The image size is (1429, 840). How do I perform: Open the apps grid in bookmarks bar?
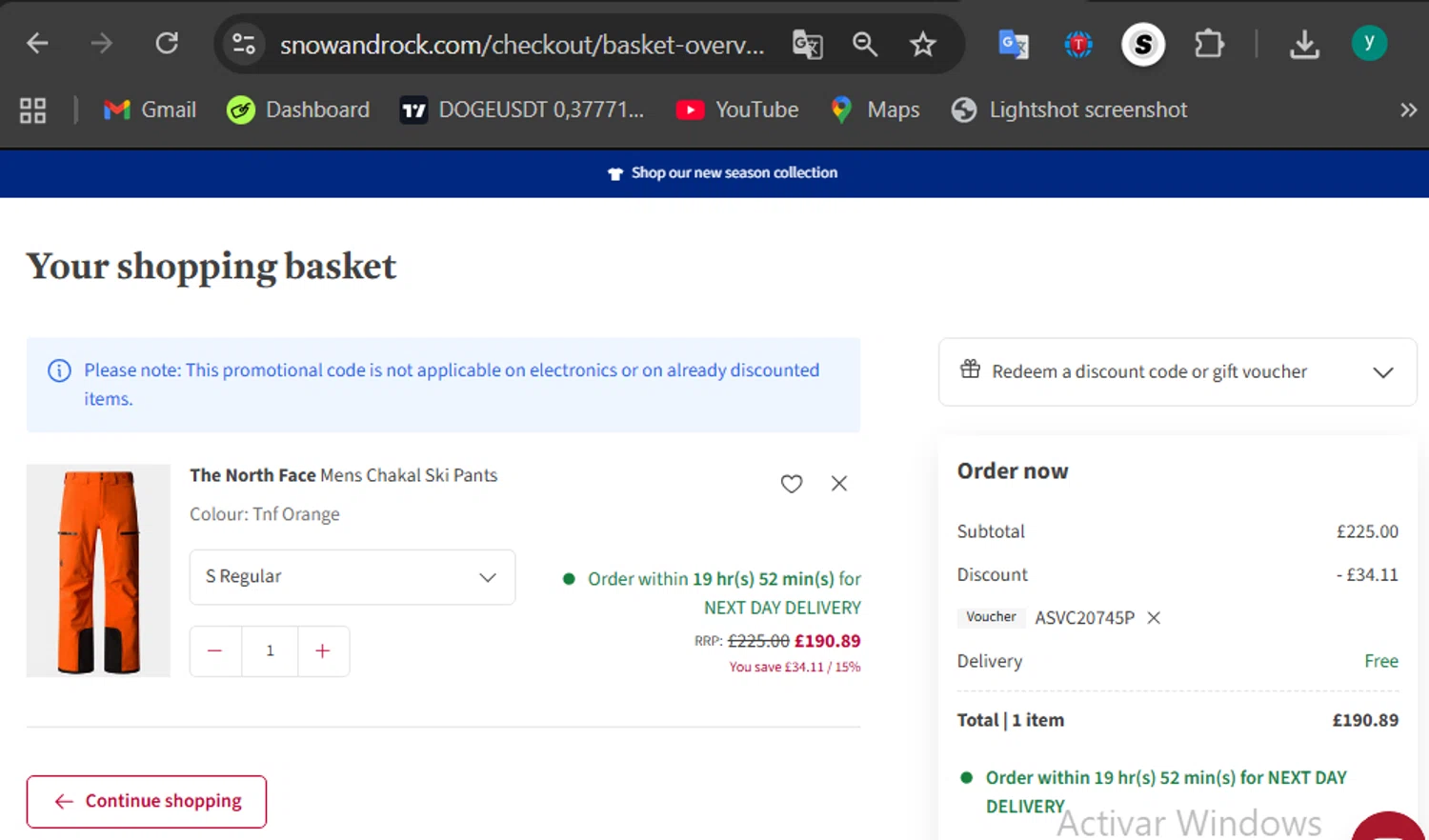tap(32, 110)
